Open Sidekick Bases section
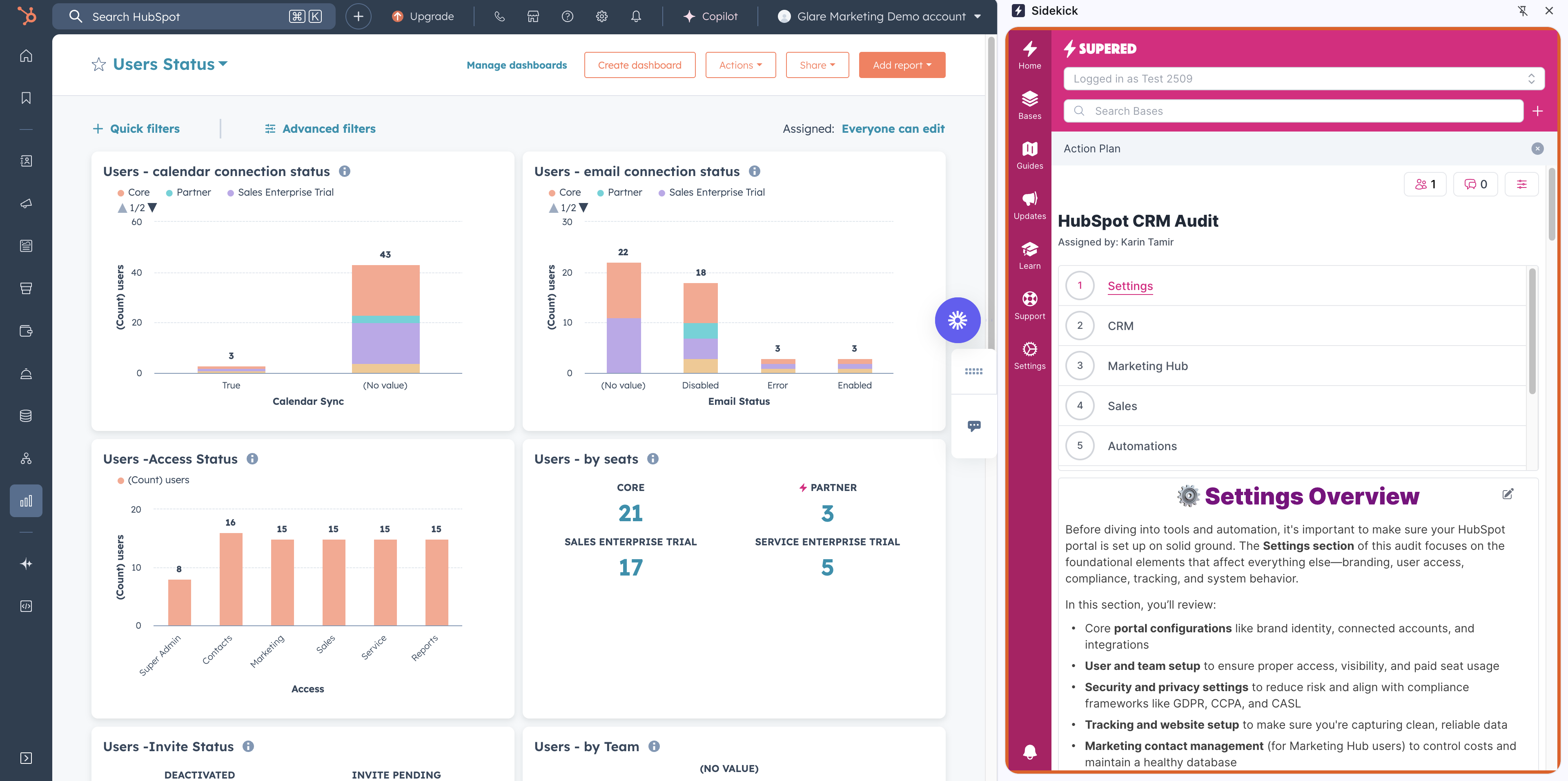 (1029, 105)
